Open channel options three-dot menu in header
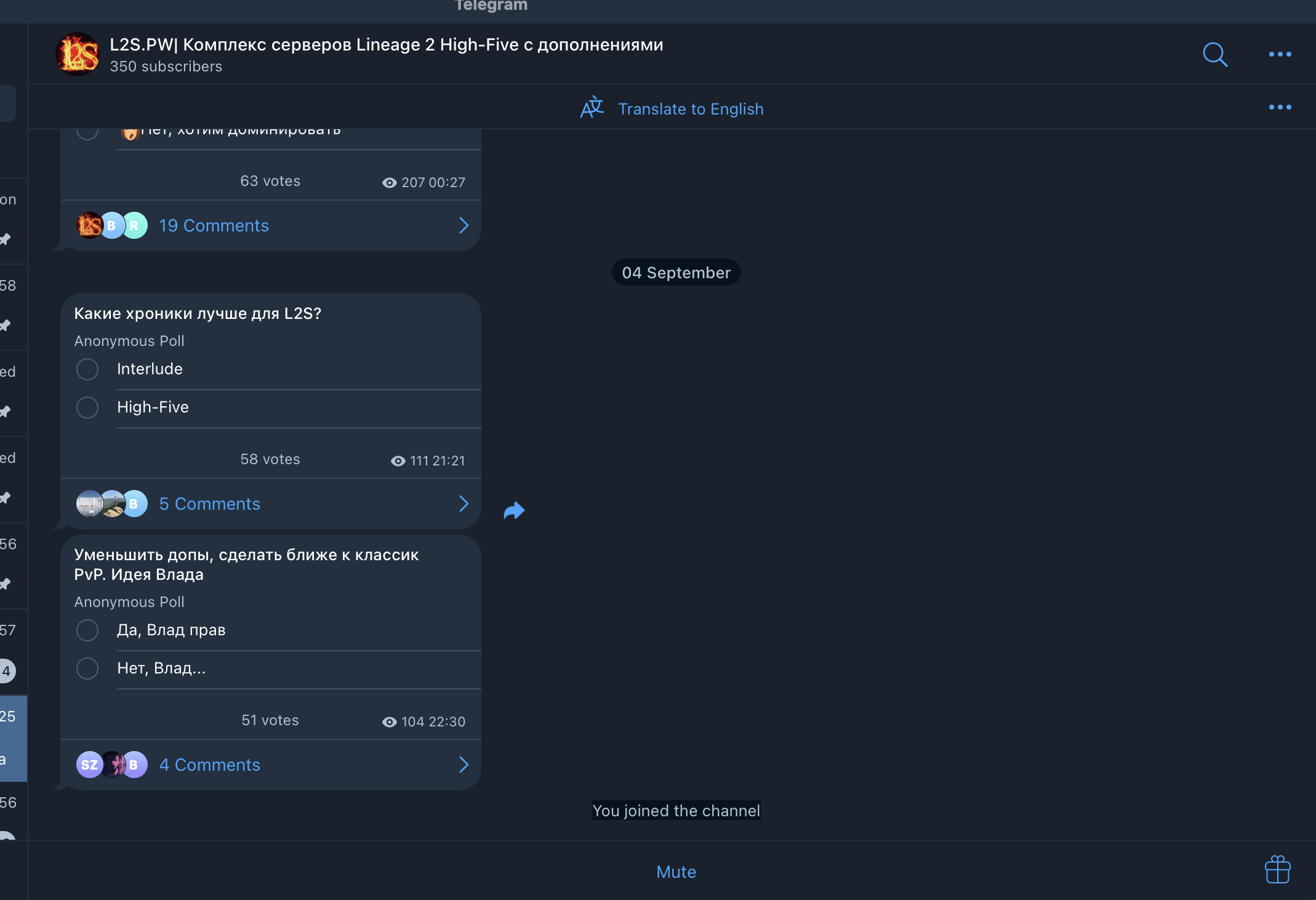 click(x=1280, y=54)
